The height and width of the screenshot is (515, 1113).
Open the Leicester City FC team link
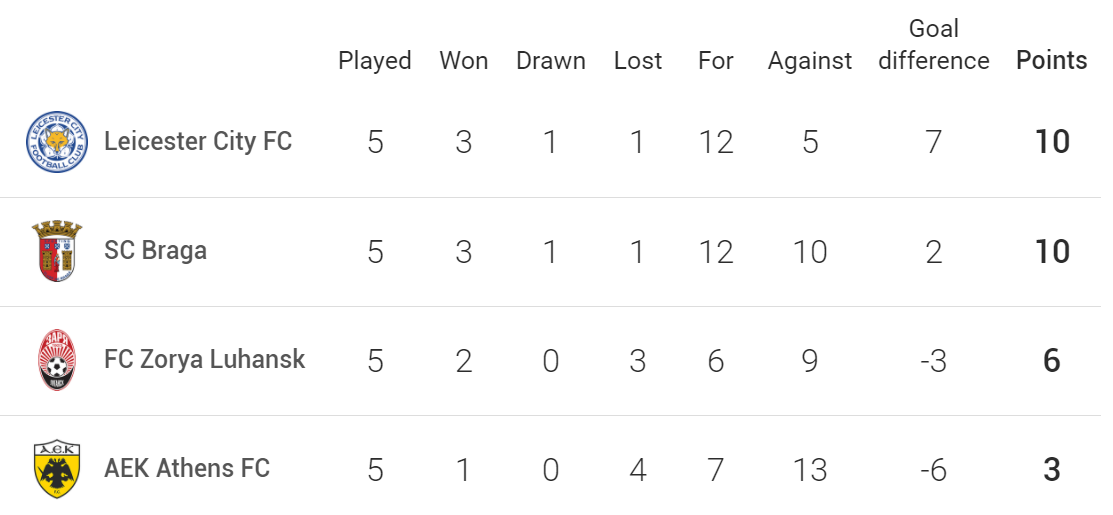(198, 141)
